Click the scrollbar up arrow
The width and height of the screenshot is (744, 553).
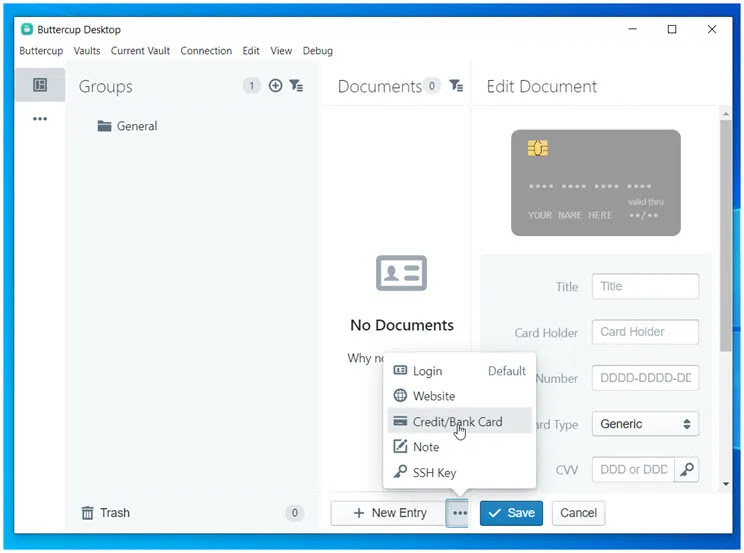pyautogui.click(x=725, y=114)
